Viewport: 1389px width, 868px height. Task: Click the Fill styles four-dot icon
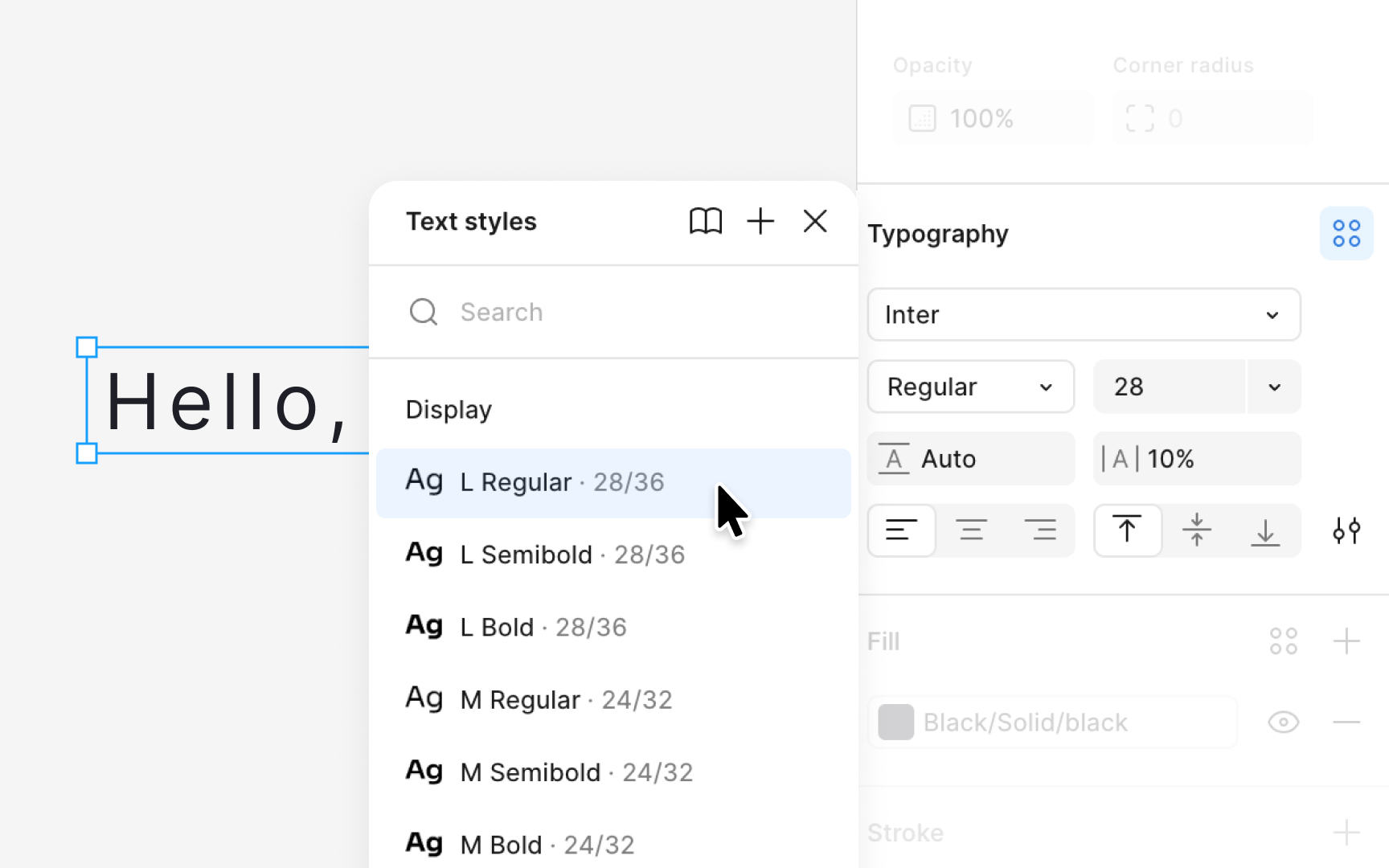tap(1284, 641)
